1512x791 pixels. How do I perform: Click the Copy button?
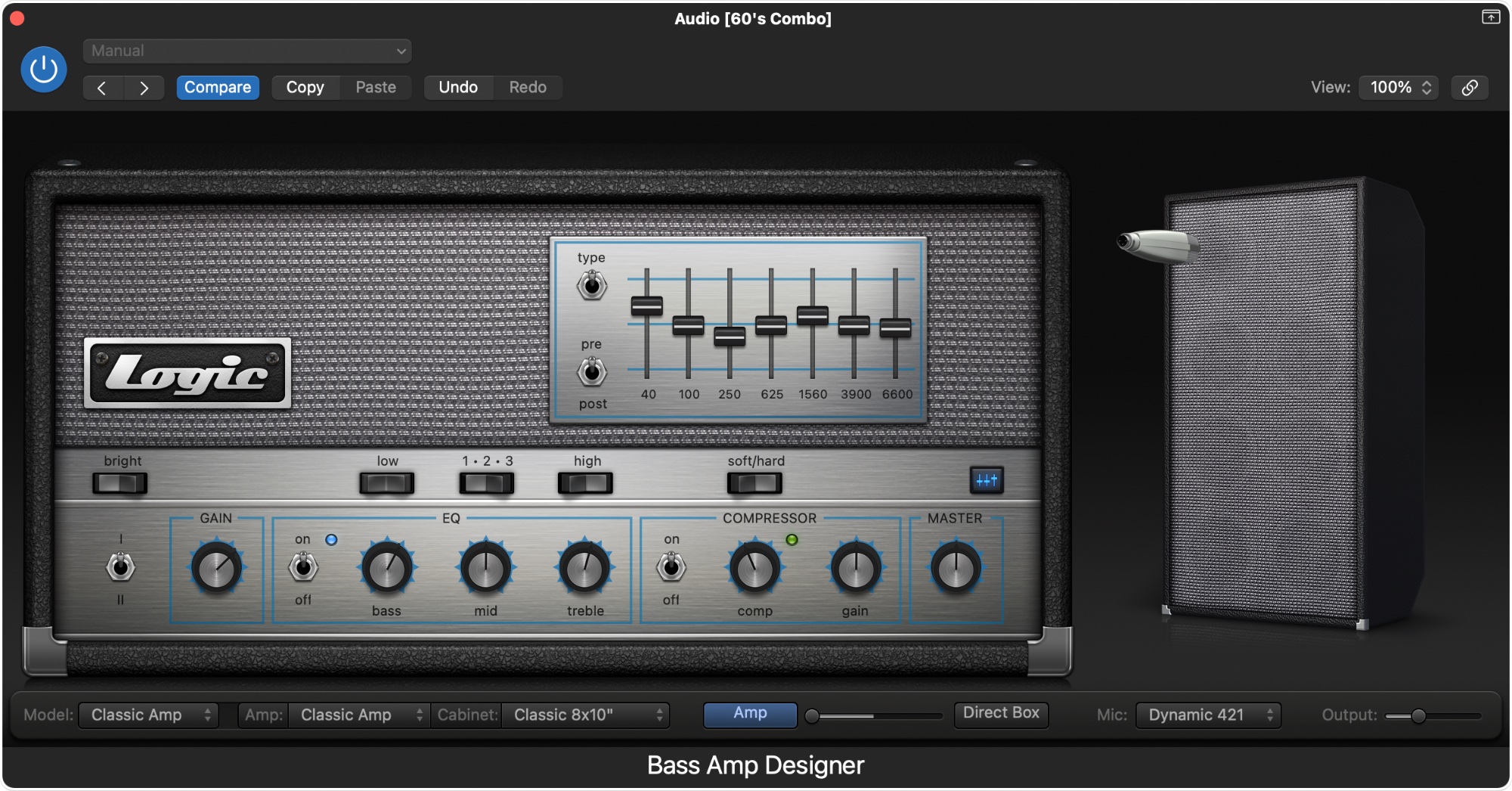tap(305, 88)
